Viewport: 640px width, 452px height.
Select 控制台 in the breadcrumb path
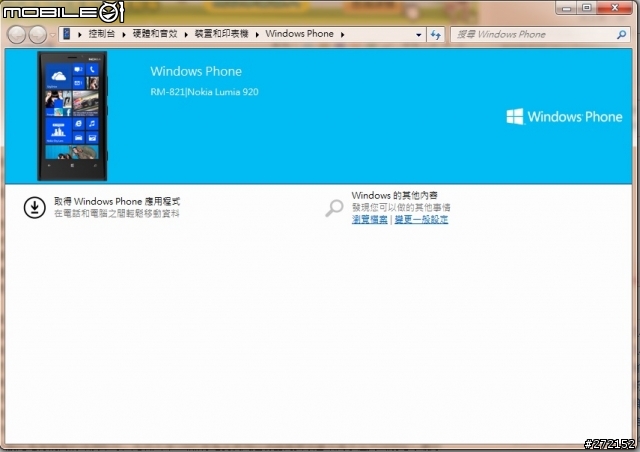(101, 34)
